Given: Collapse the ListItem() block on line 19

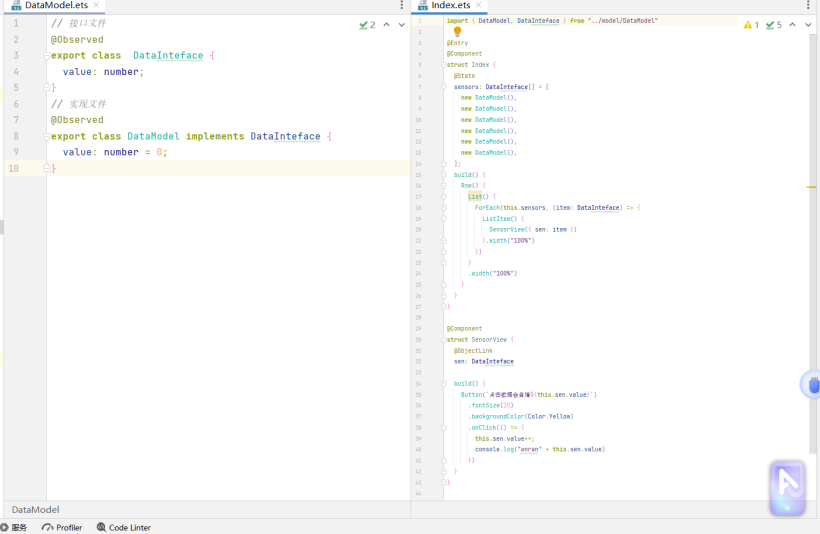Looking at the screenshot, I should click(443, 219).
